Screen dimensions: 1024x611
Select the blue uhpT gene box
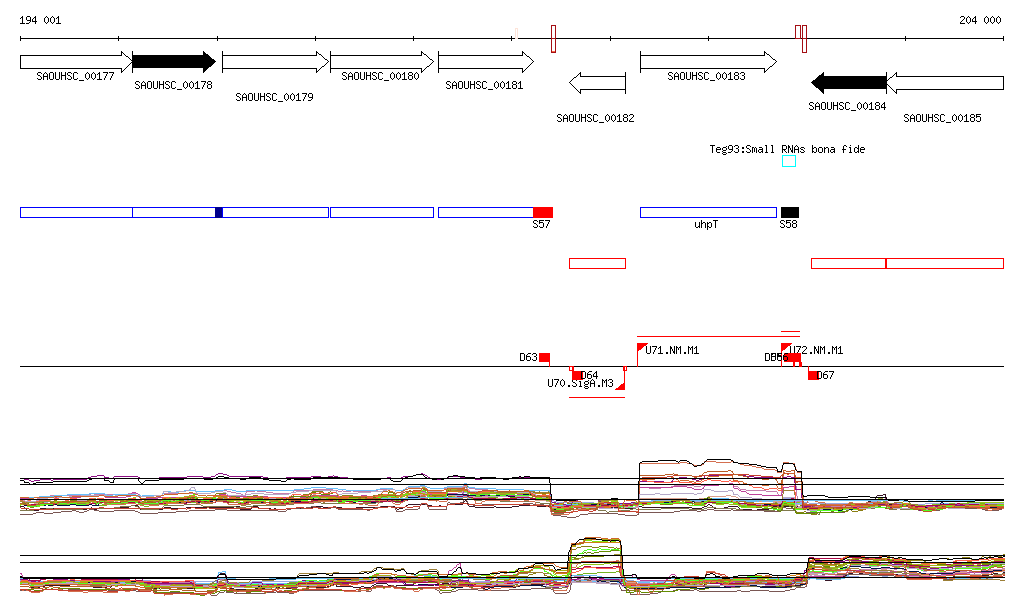click(x=709, y=212)
